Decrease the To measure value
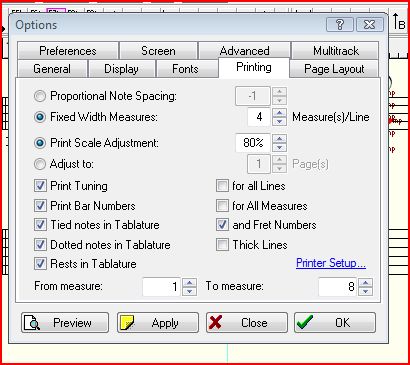Screen dimensions: 410x365 (366, 291)
